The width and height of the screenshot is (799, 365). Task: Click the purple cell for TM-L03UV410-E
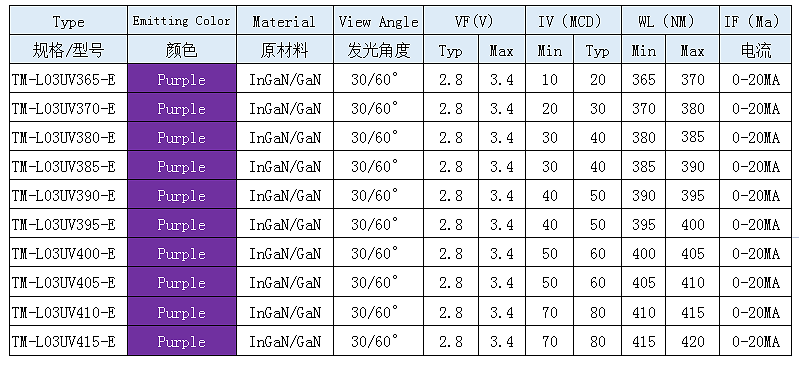(182, 311)
